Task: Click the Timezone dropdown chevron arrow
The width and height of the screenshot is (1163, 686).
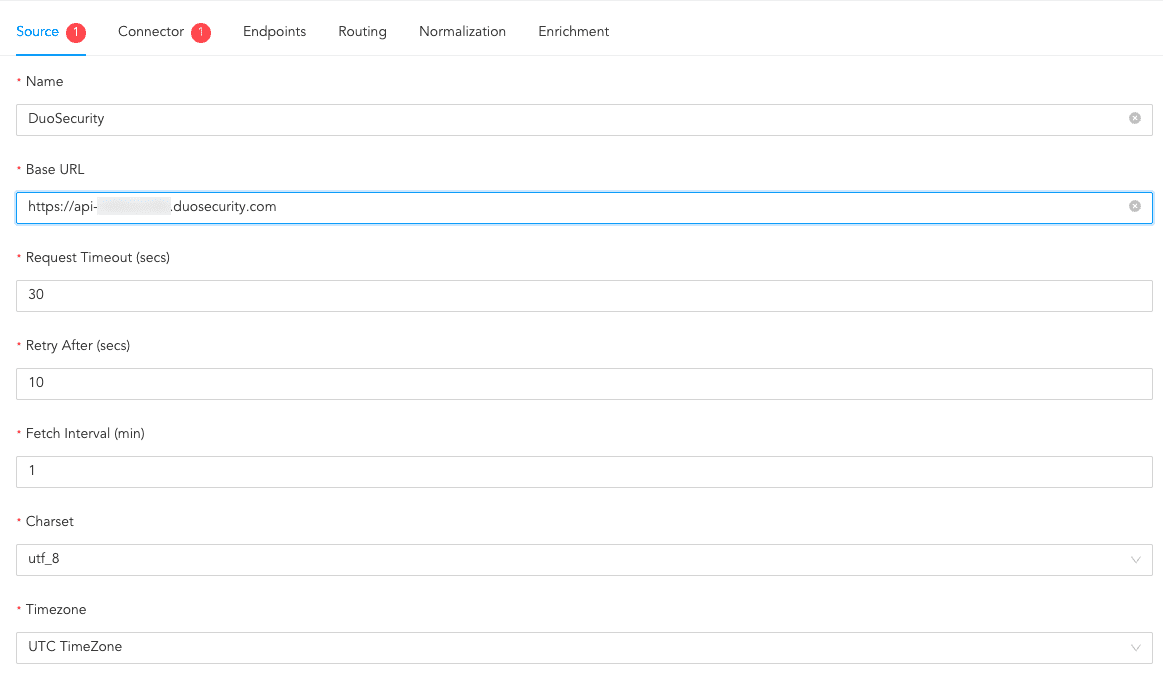Action: click(1135, 648)
